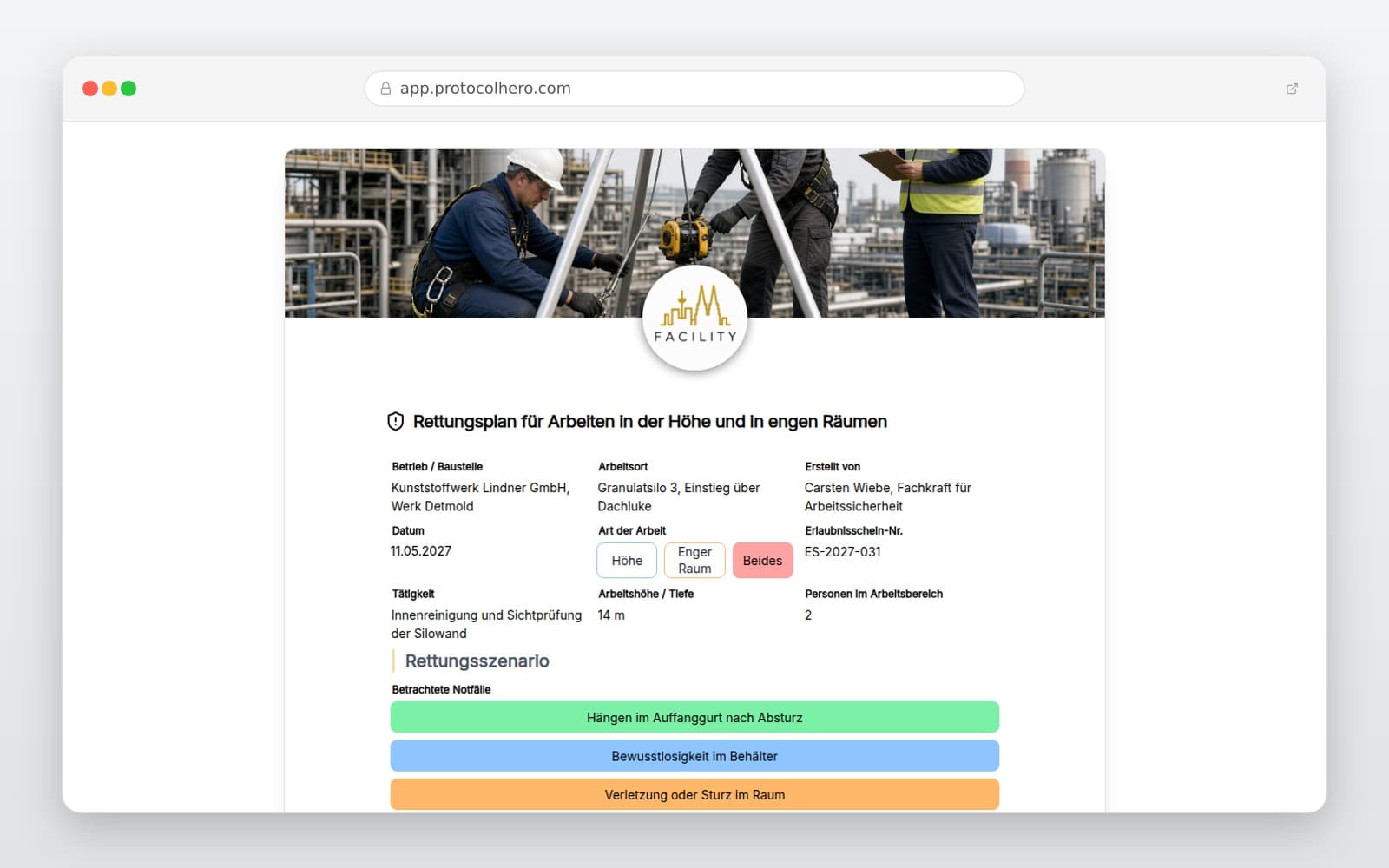
Task: Click the app.protocolhero.com address bar
Action: click(694, 89)
